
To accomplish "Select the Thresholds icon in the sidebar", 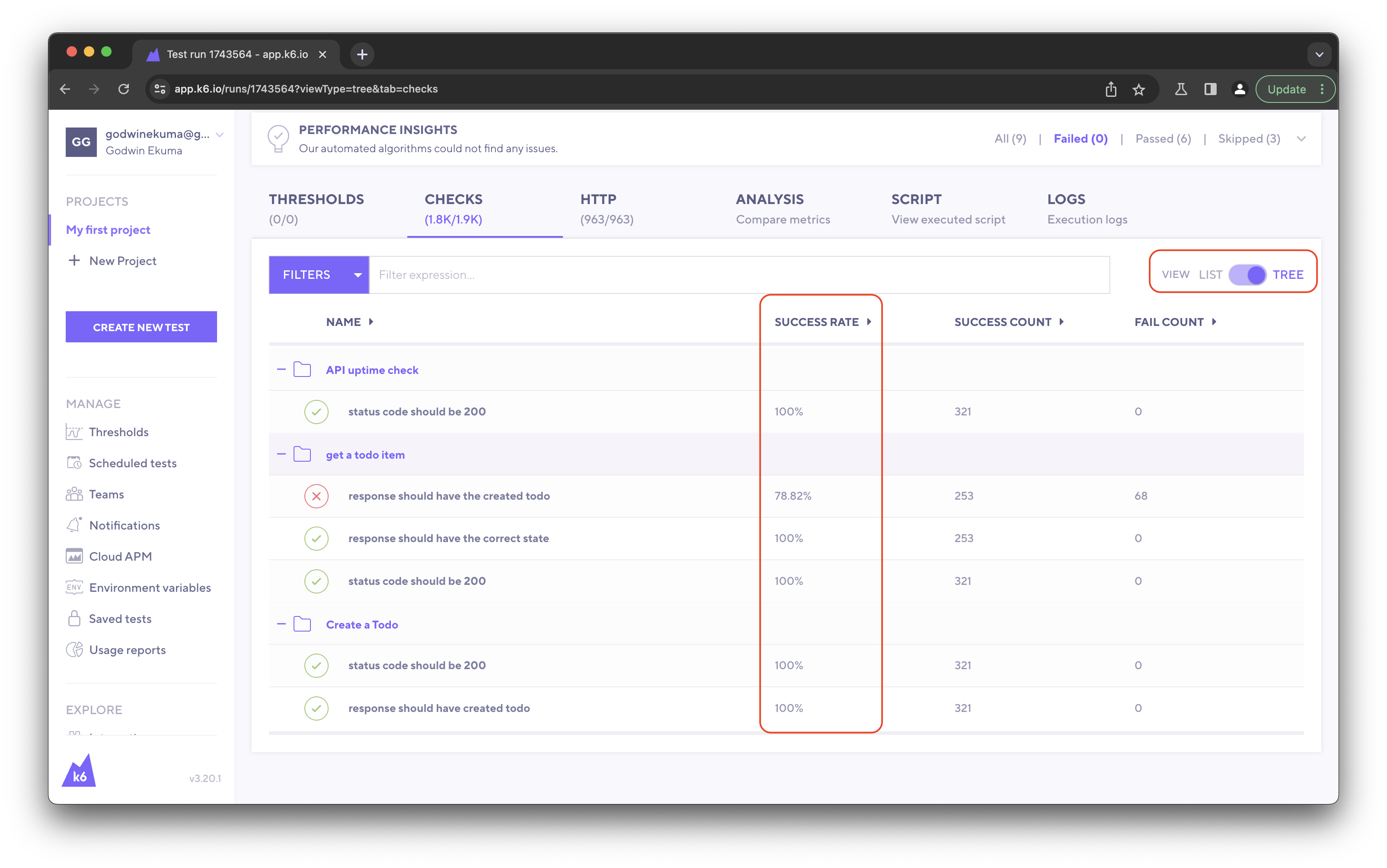I will (75, 432).
